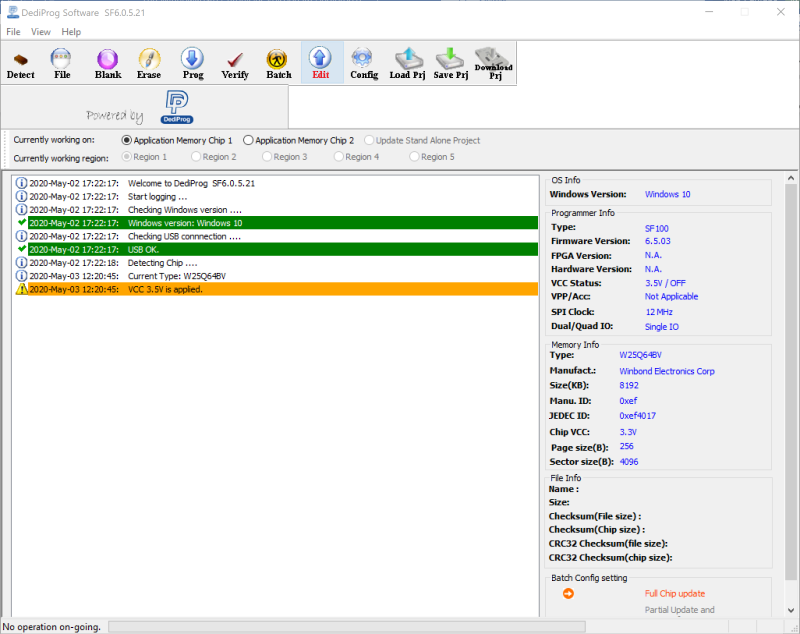Screen dimensions: 800x634
Task: Click the Erase chip toolbar icon
Action: click(x=149, y=64)
